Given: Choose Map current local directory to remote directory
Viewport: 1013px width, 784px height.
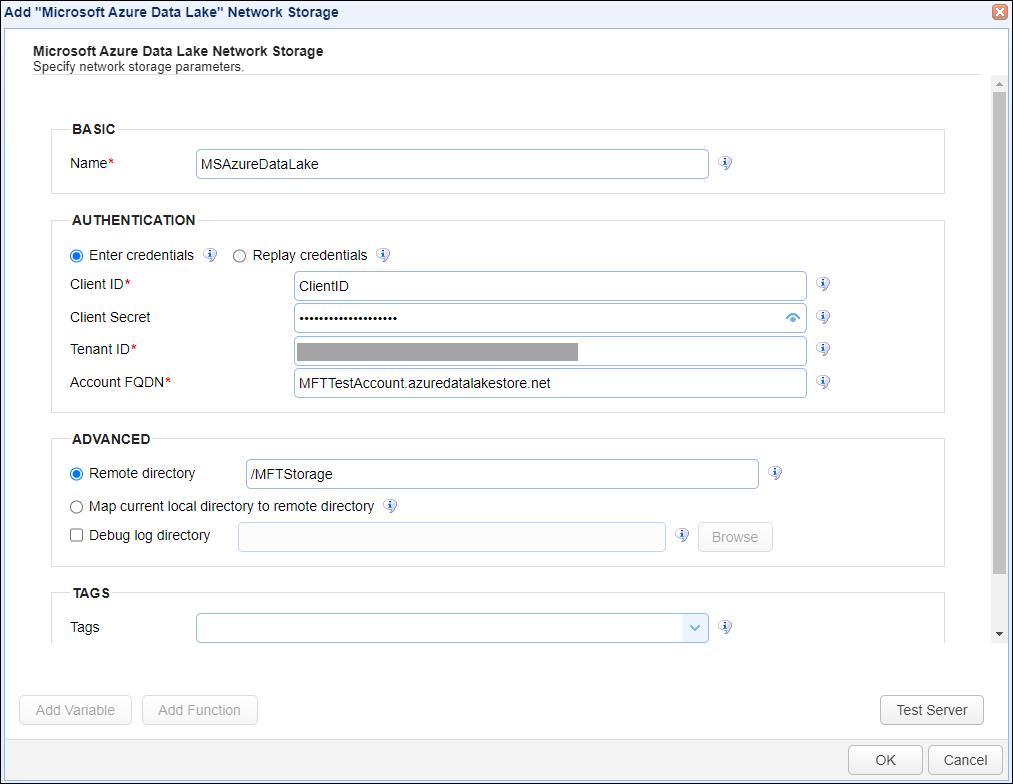Looking at the screenshot, I should 76,507.
